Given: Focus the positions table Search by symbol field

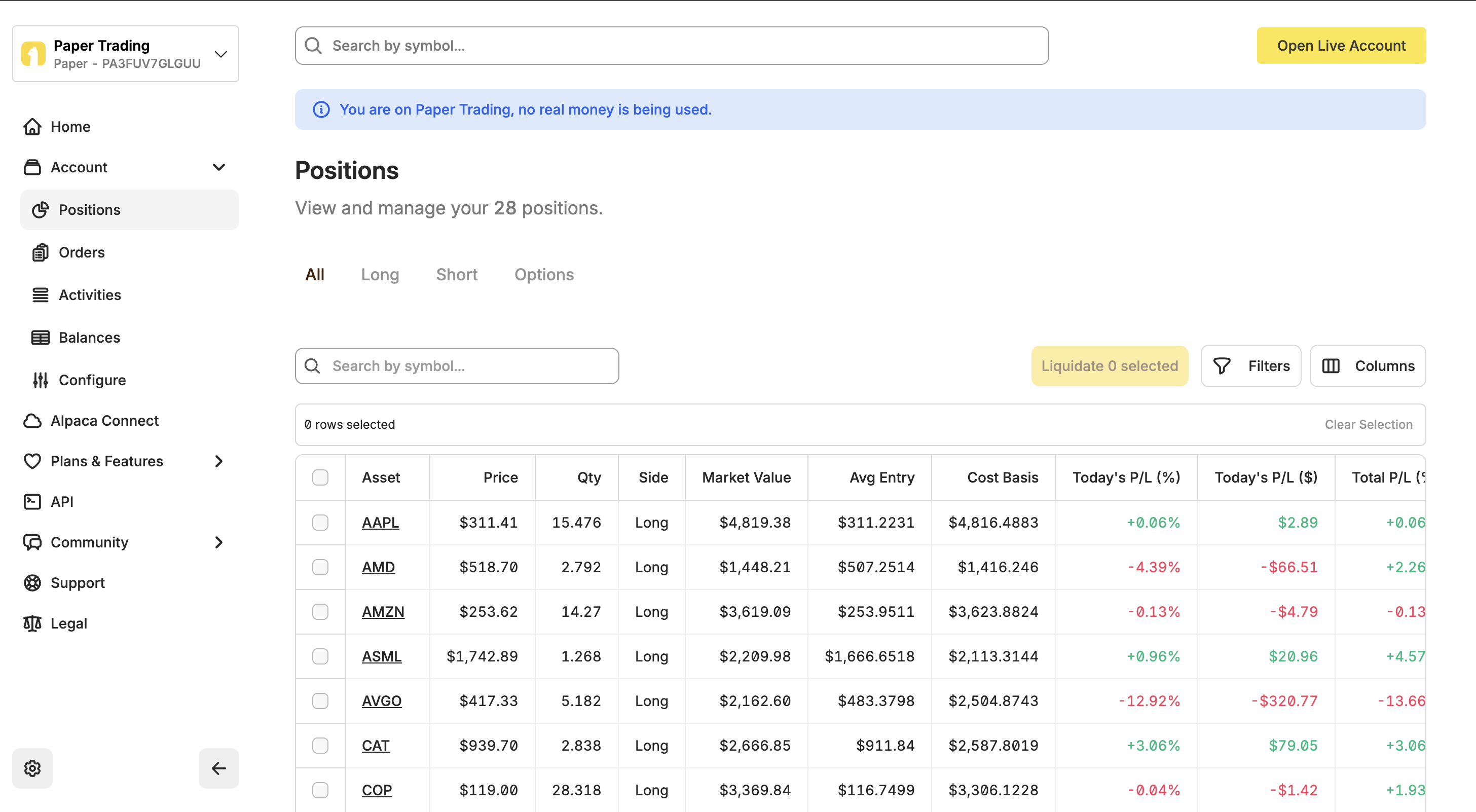Looking at the screenshot, I should tap(457, 366).
